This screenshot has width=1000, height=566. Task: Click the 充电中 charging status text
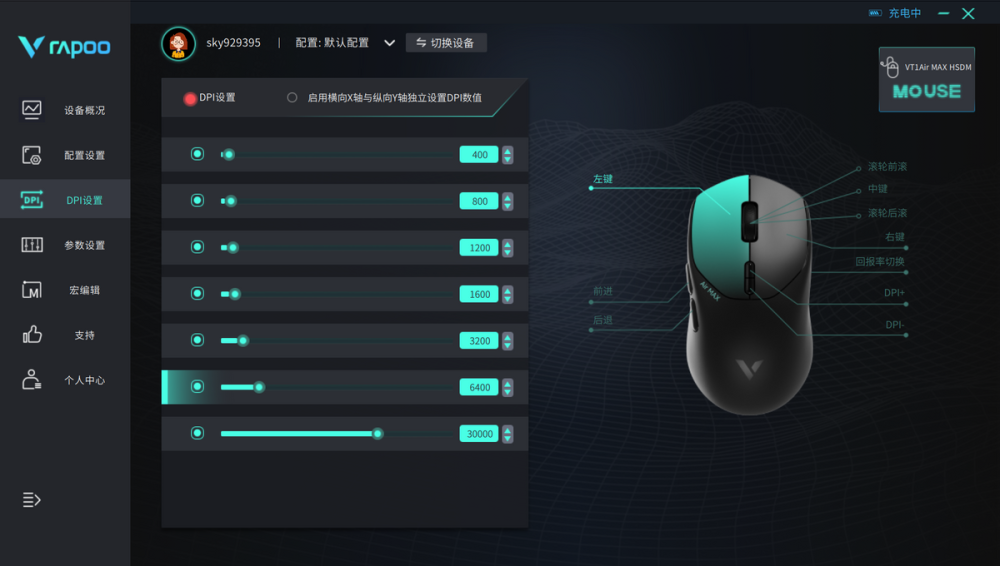coord(904,13)
